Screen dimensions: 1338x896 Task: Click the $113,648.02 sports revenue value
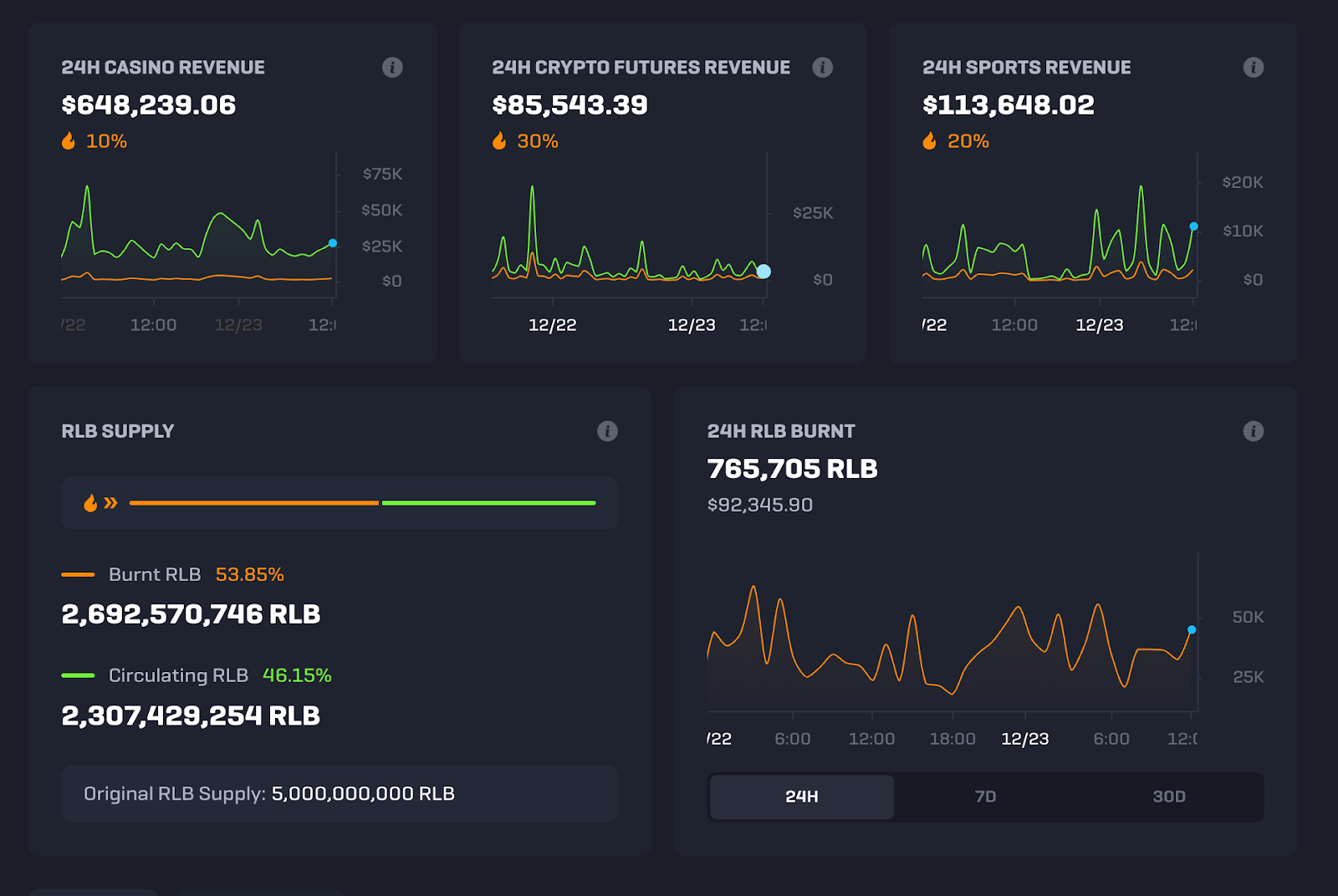point(1009,104)
